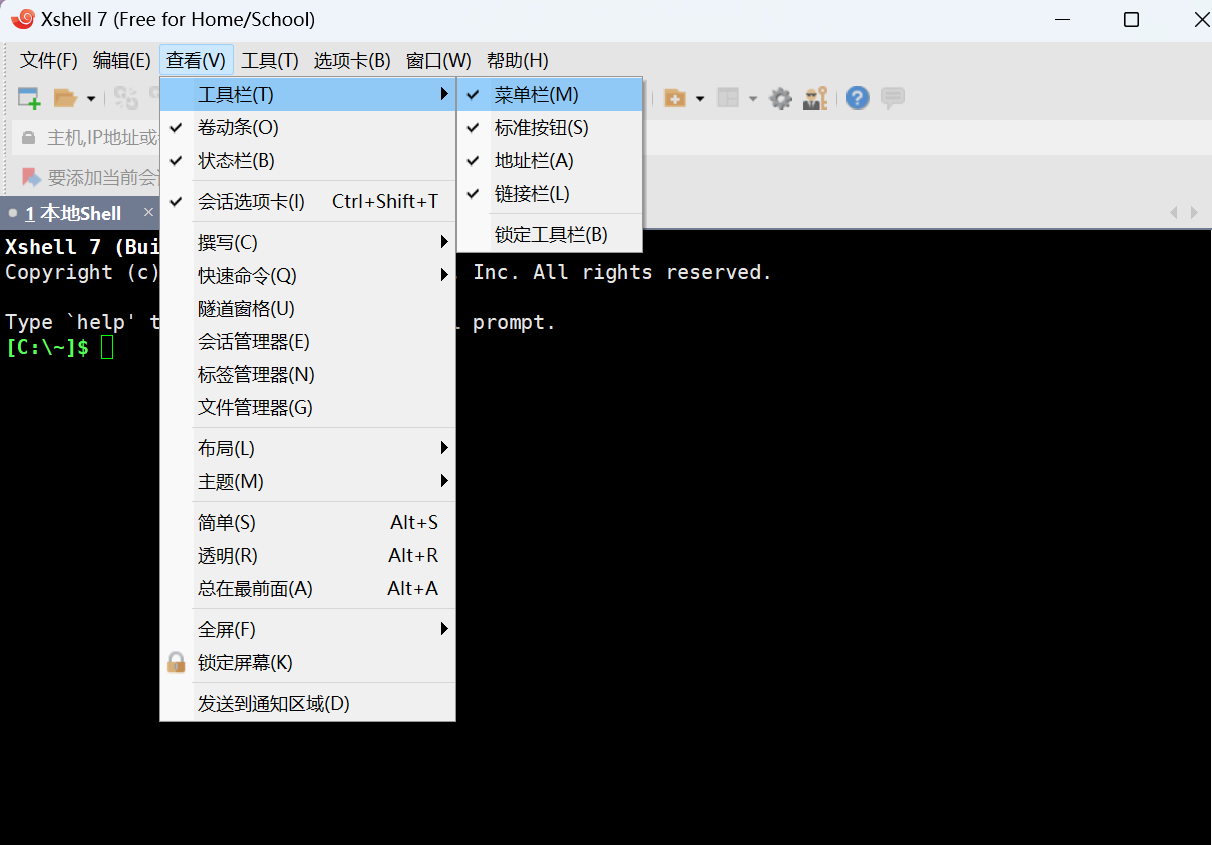This screenshot has width=1212, height=845.
Task: Click the terminal prompt [C:\~]$ line
Action: click(47, 347)
